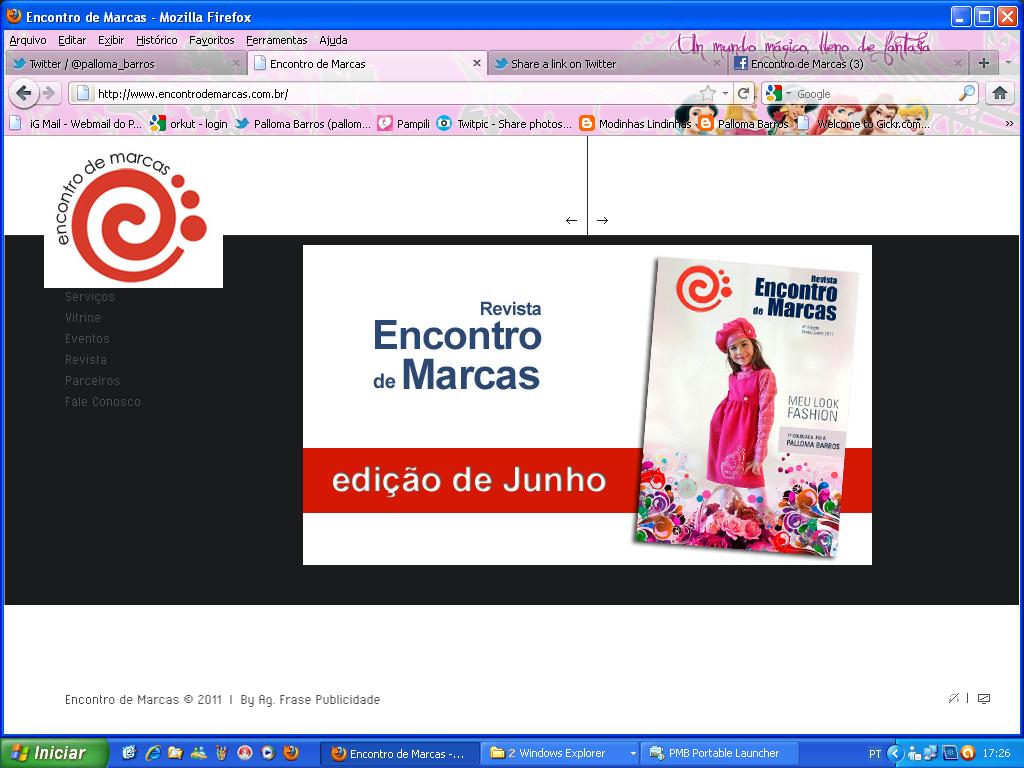The height and width of the screenshot is (768, 1024).
Task: Click the Forward navigation arrow
Action: pos(49,93)
